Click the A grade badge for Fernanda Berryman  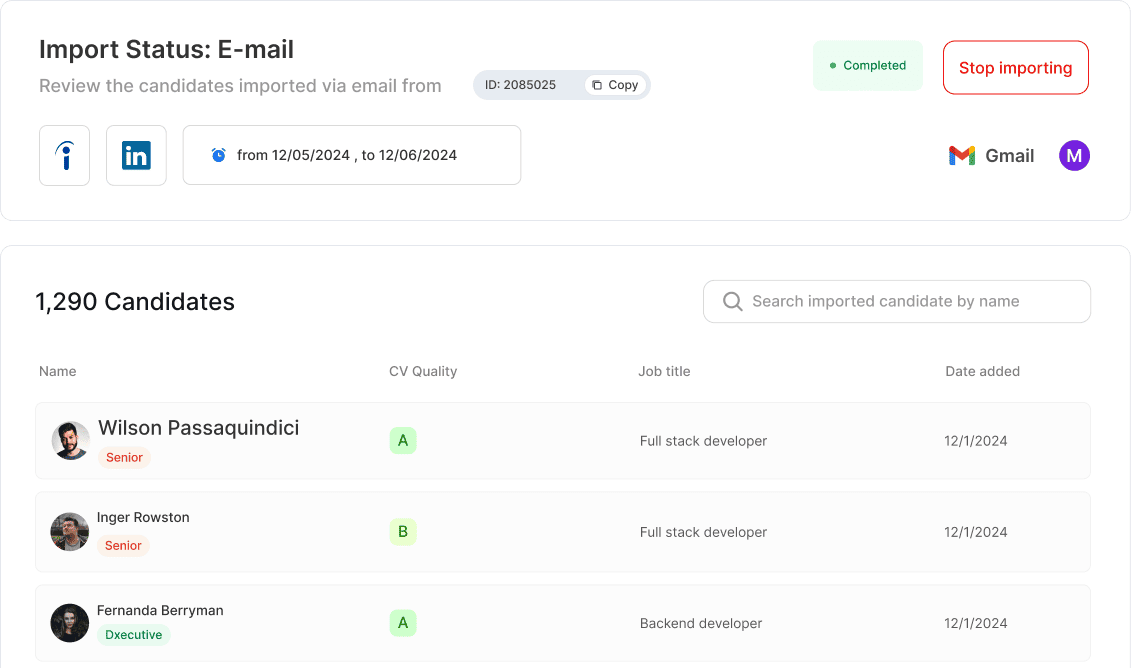point(403,623)
